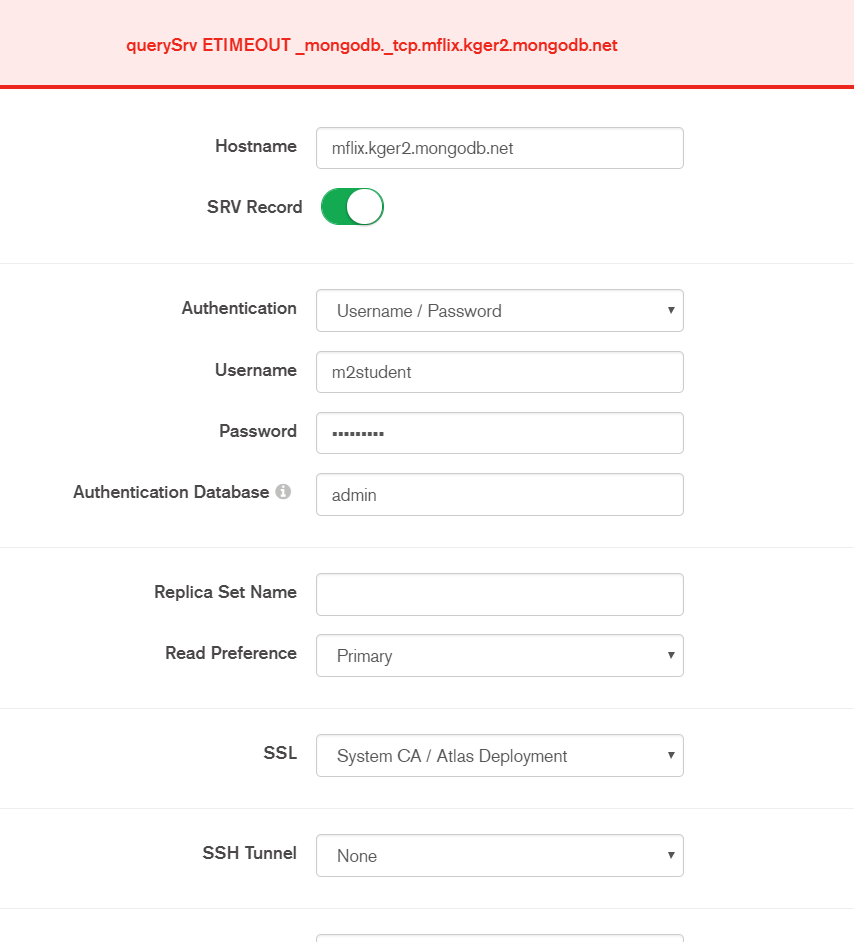
Task: Click inside the Password field
Action: [x=499, y=433]
